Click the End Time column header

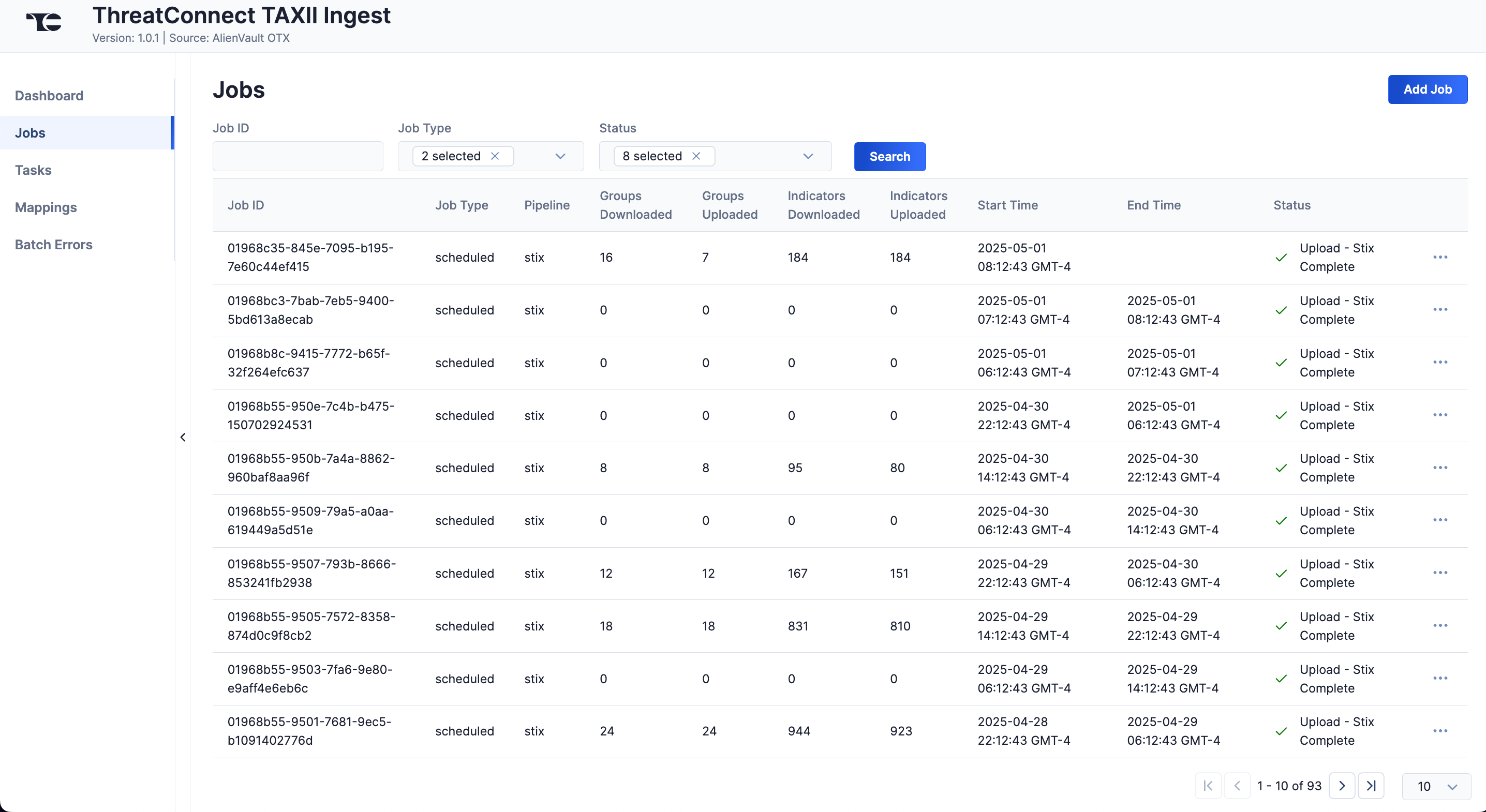click(x=1154, y=205)
